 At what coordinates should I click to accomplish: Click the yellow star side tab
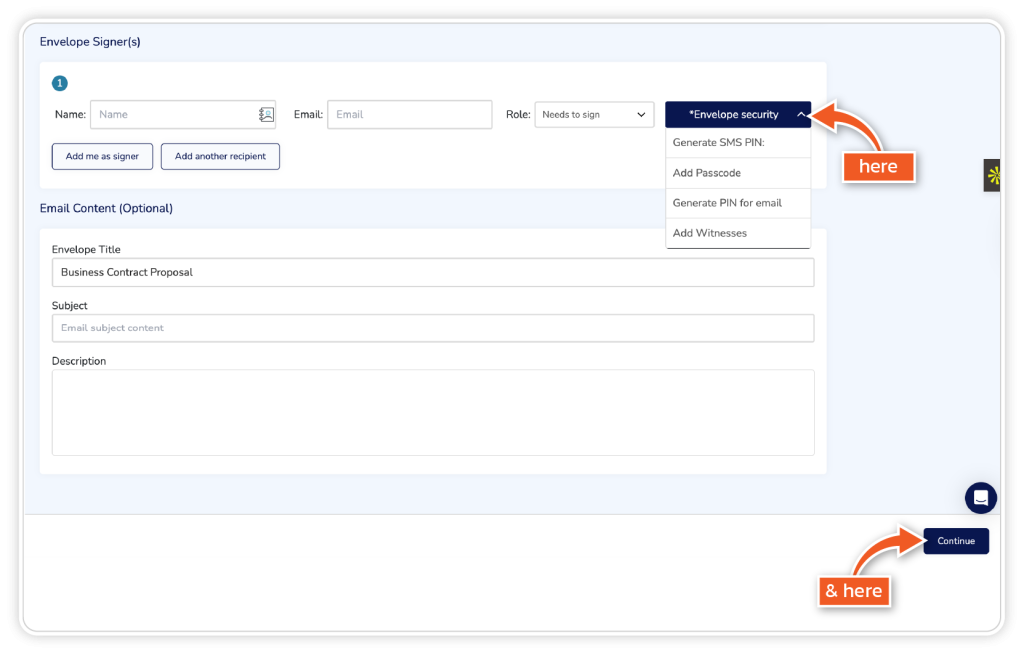pos(993,176)
